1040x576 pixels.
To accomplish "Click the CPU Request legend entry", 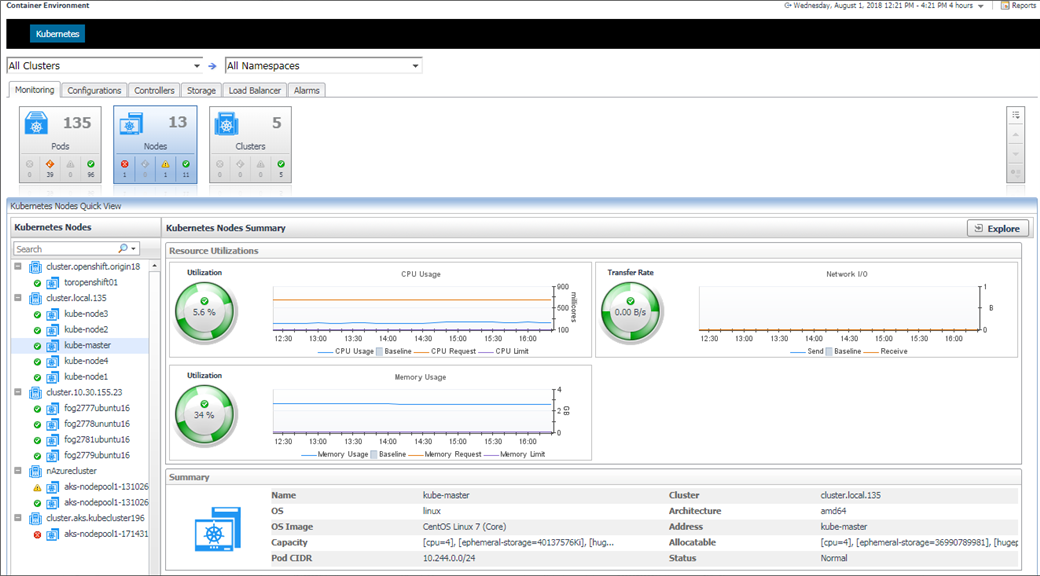I will click(446, 351).
